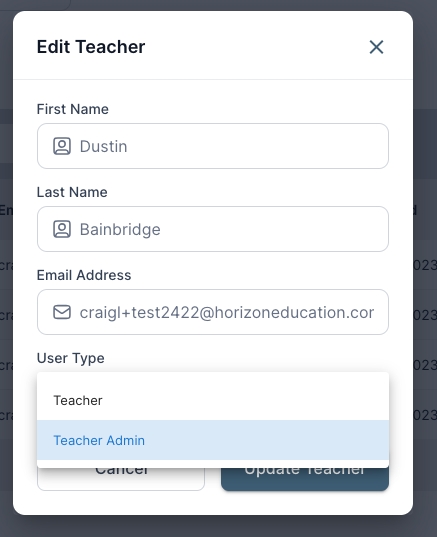Click blank top padding of the User Type dropdown list
This screenshot has height=537, width=437.
coord(213,376)
